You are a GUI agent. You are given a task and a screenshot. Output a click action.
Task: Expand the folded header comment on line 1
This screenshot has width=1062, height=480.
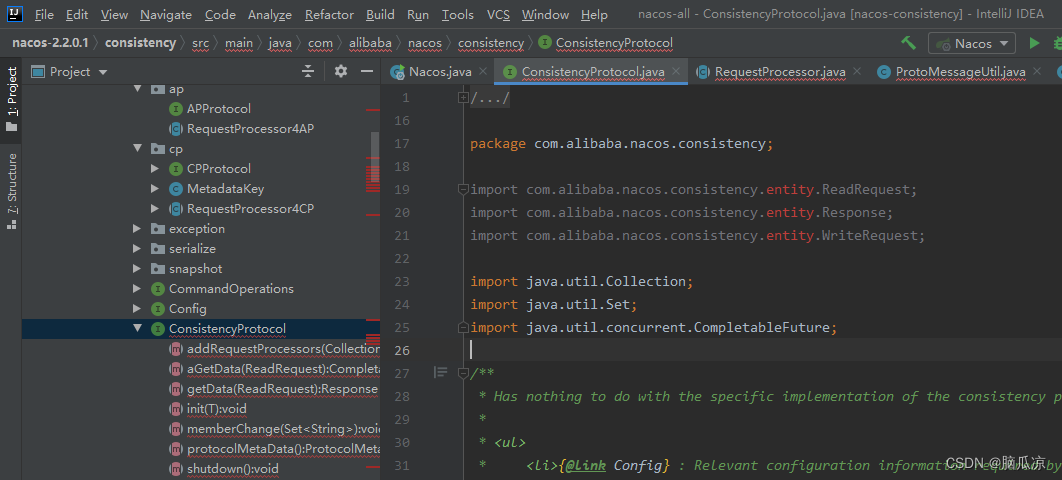463,98
